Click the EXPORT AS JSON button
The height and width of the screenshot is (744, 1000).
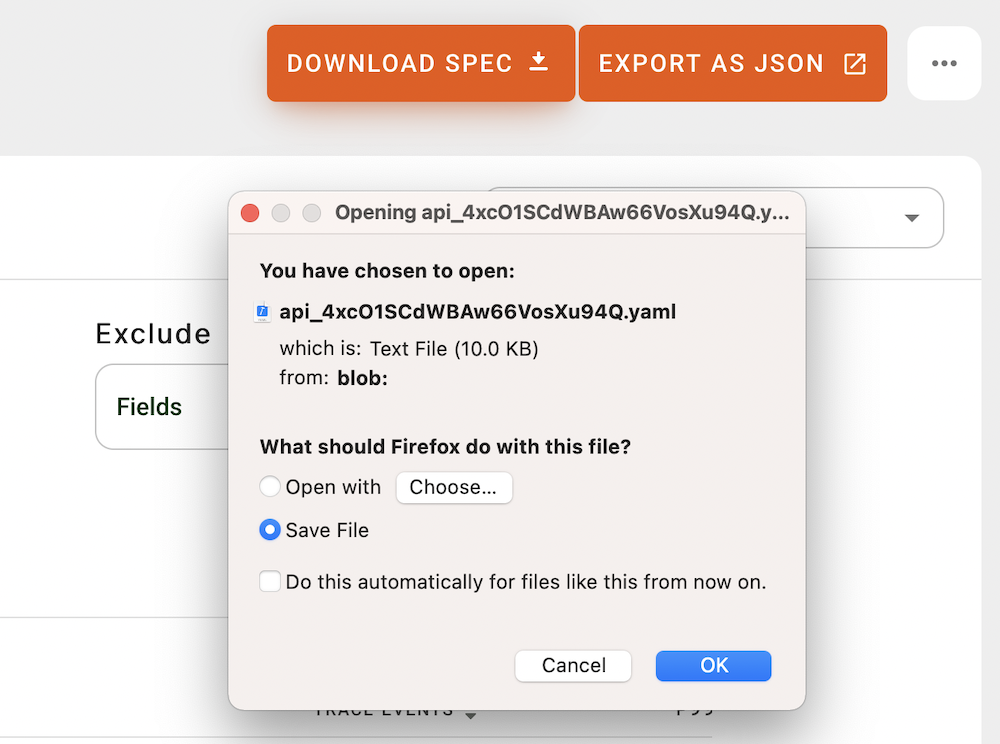[x=732, y=62]
